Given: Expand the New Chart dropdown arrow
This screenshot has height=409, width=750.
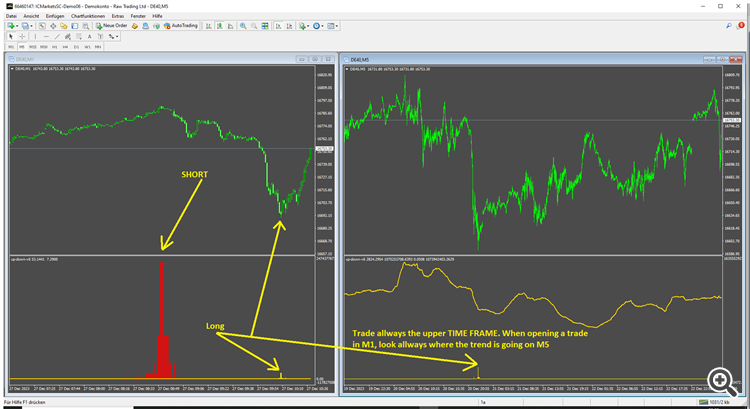Looking at the screenshot, I should tap(17, 26).
